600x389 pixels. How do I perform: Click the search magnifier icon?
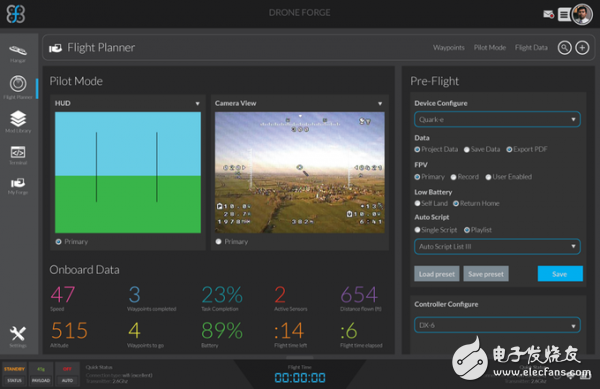(x=564, y=48)
